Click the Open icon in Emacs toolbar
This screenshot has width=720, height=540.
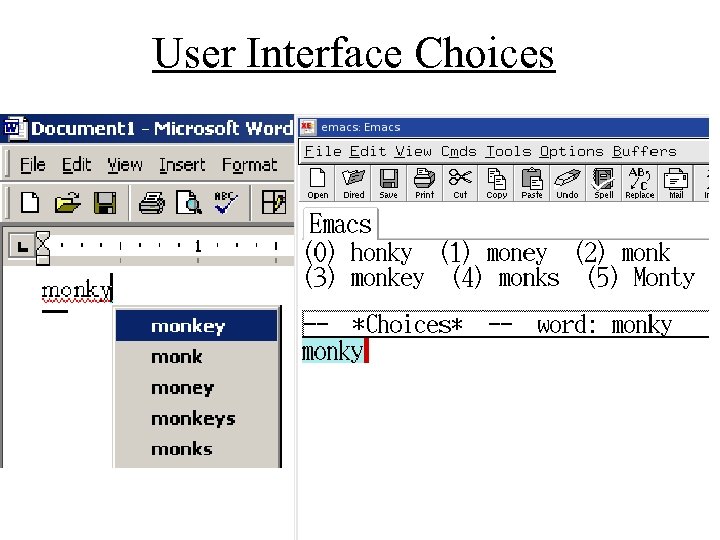[x=318, y=183]
